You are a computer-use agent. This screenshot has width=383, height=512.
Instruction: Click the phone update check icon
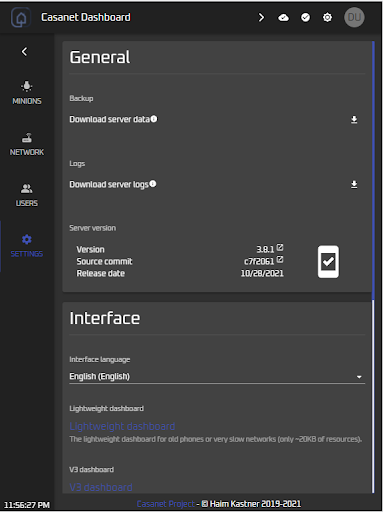click(x=328, y=262)
